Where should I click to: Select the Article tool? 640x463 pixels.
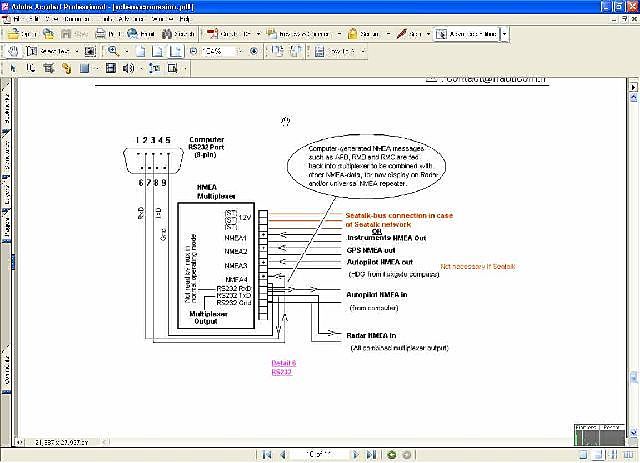(31, 68)
